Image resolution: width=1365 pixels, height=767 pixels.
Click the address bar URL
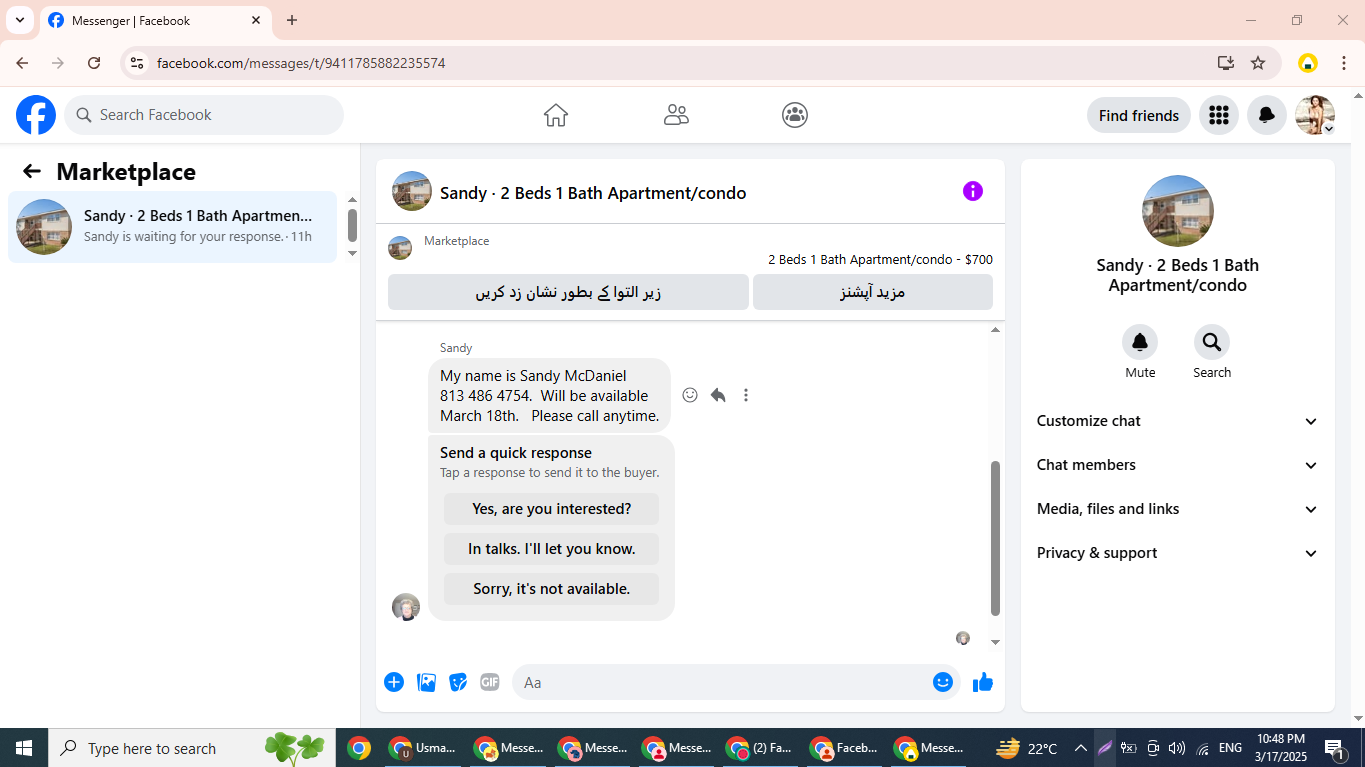(x=301, y=63)
